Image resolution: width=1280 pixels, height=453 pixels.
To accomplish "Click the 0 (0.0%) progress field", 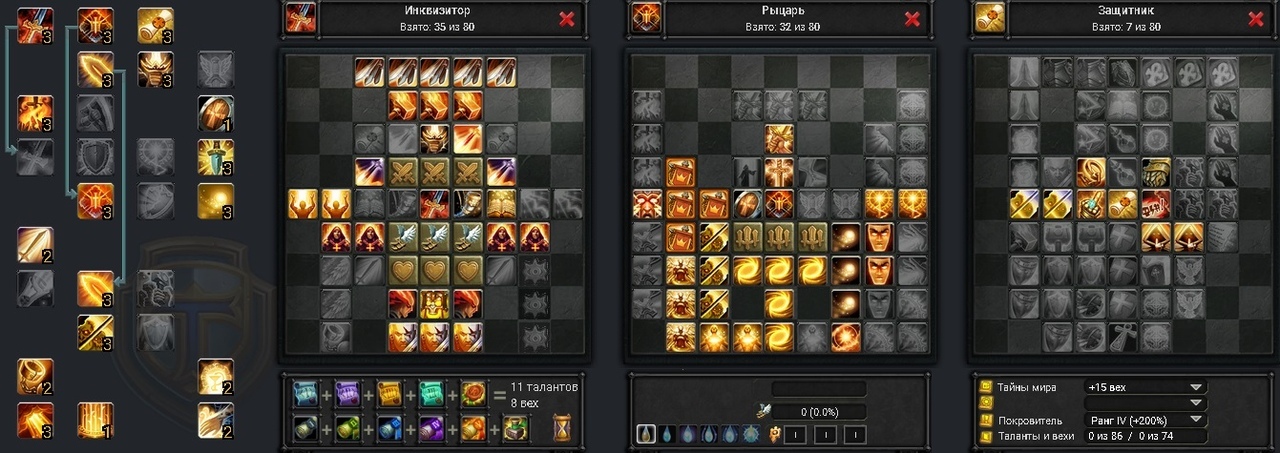I will [x=819, y=411].
